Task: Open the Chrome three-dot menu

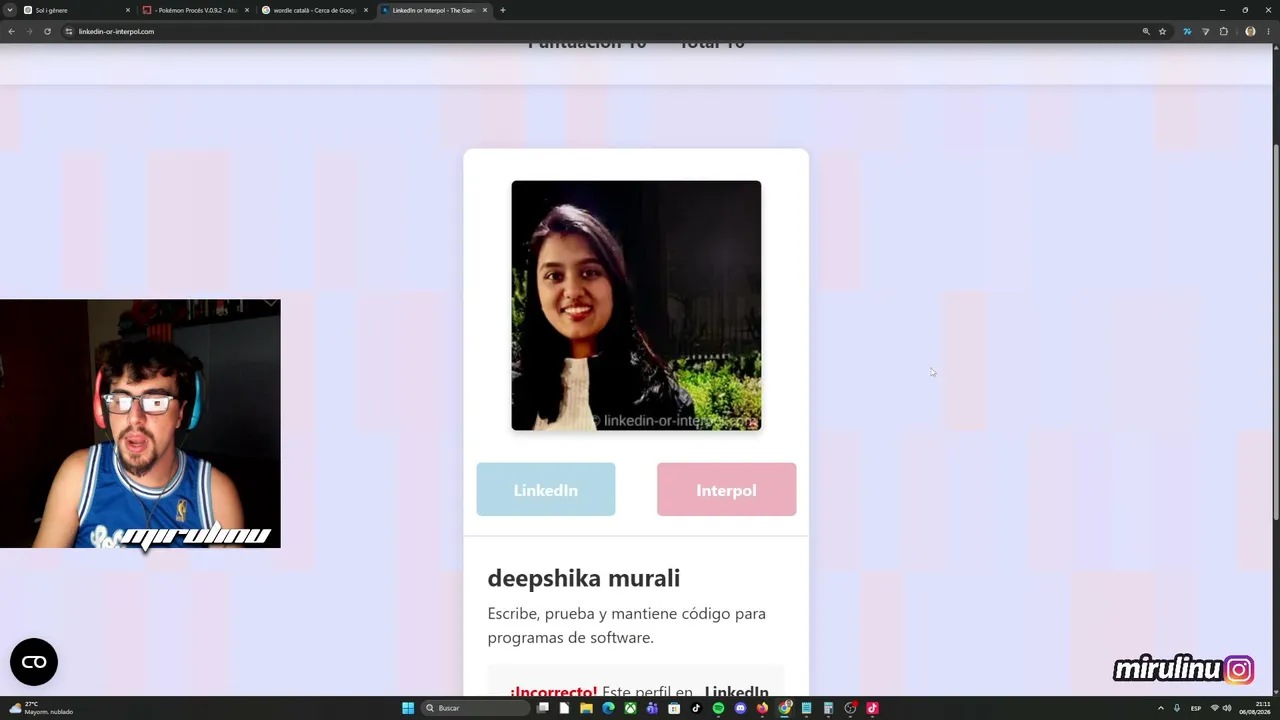Action: point(1268,31)
